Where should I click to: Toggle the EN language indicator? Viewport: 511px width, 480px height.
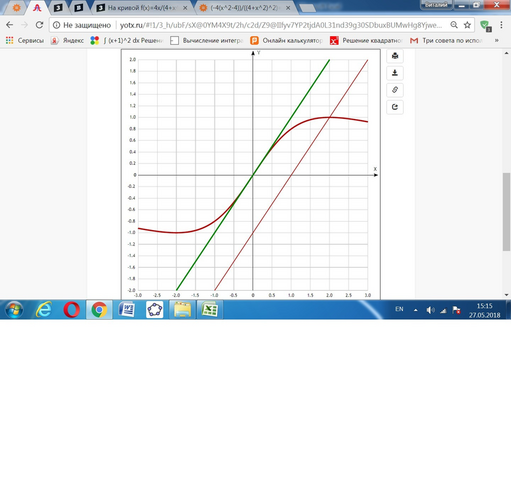click(x=399, y=309)
